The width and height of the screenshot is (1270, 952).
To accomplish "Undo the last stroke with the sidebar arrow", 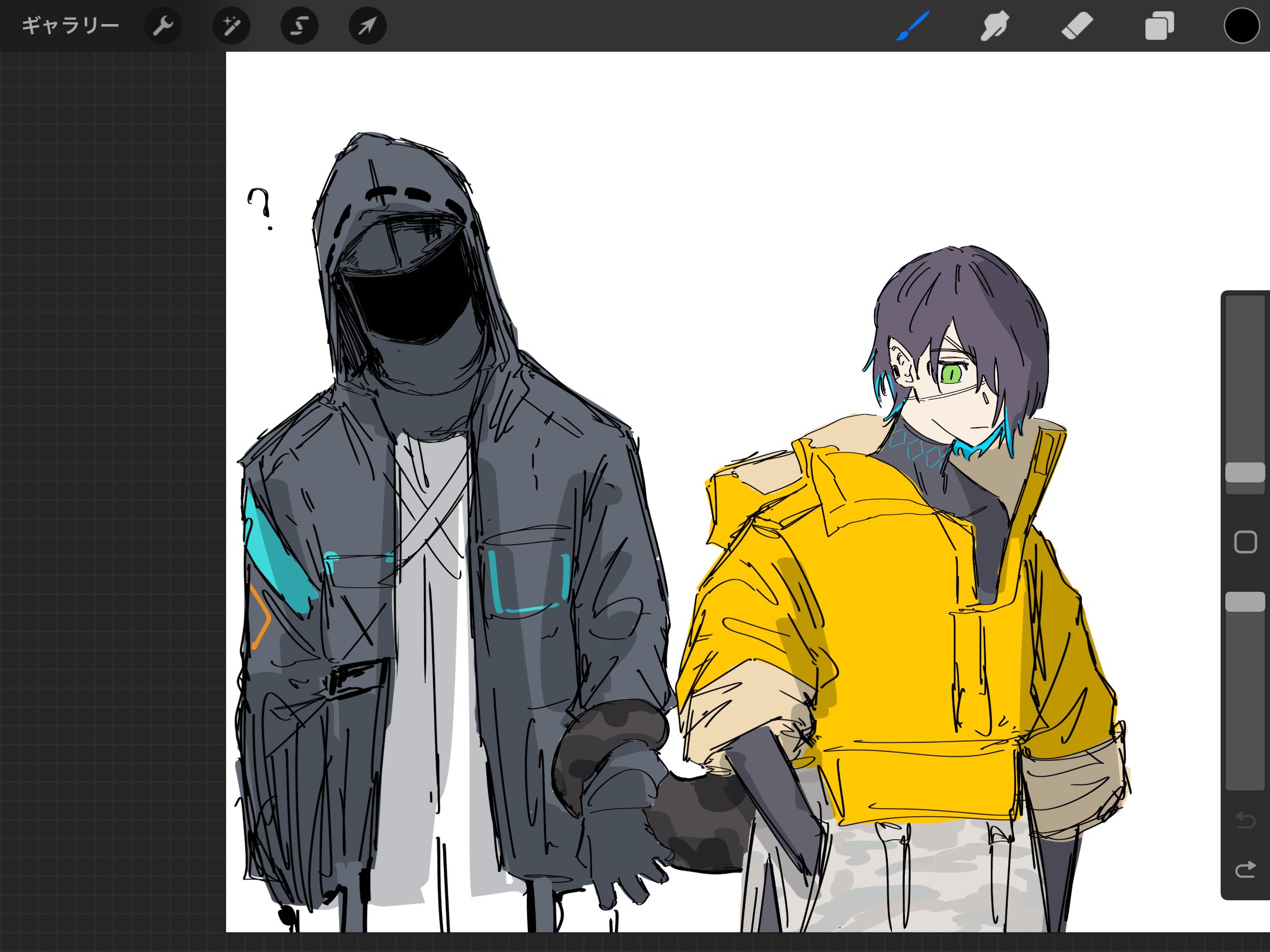I will coord(1245,820).
